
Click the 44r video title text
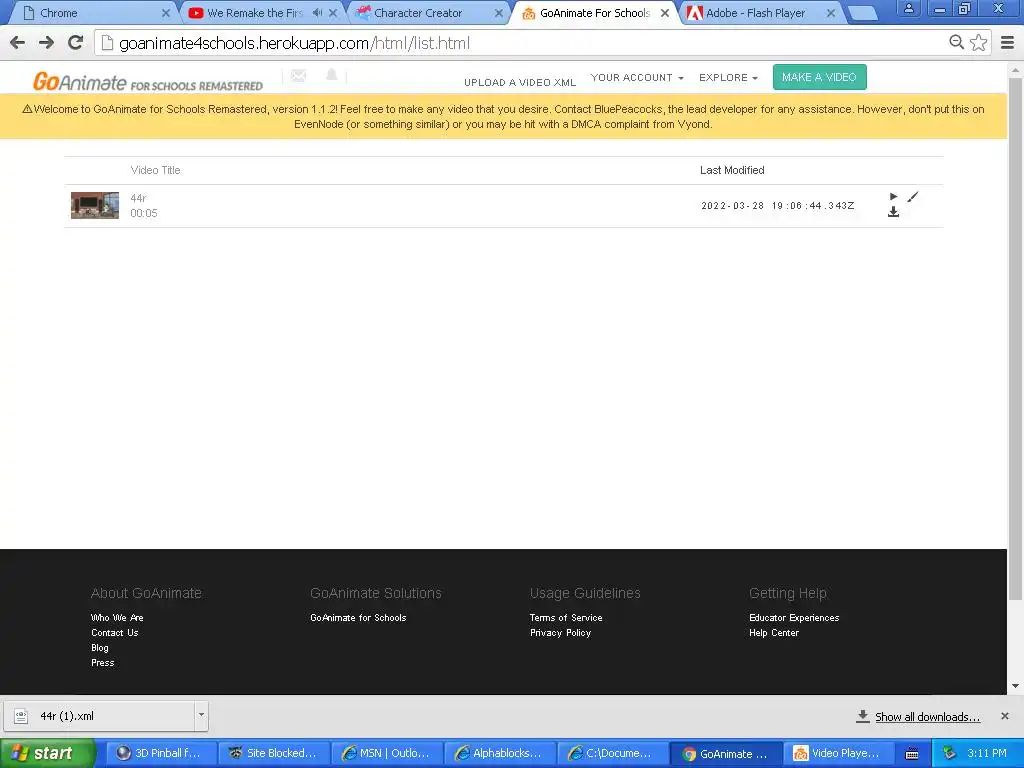tap(138, 198)
